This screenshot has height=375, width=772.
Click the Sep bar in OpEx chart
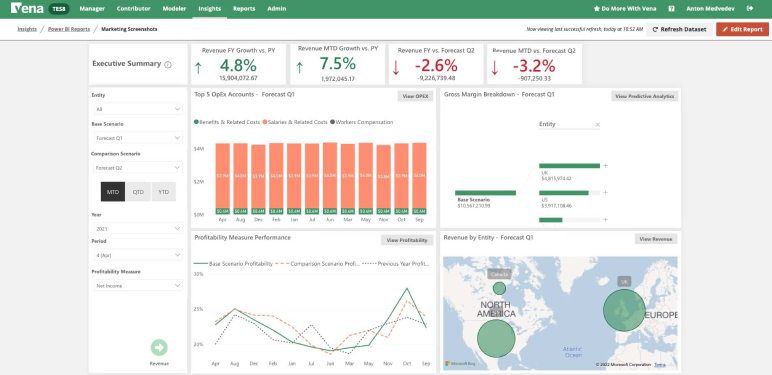pos(419,179)
